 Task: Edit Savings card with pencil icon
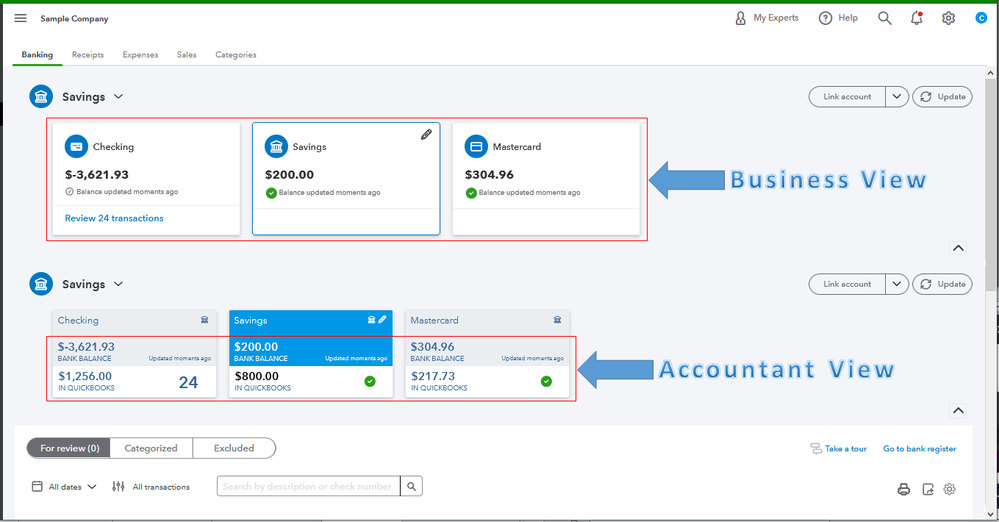(x=426, y=134)
